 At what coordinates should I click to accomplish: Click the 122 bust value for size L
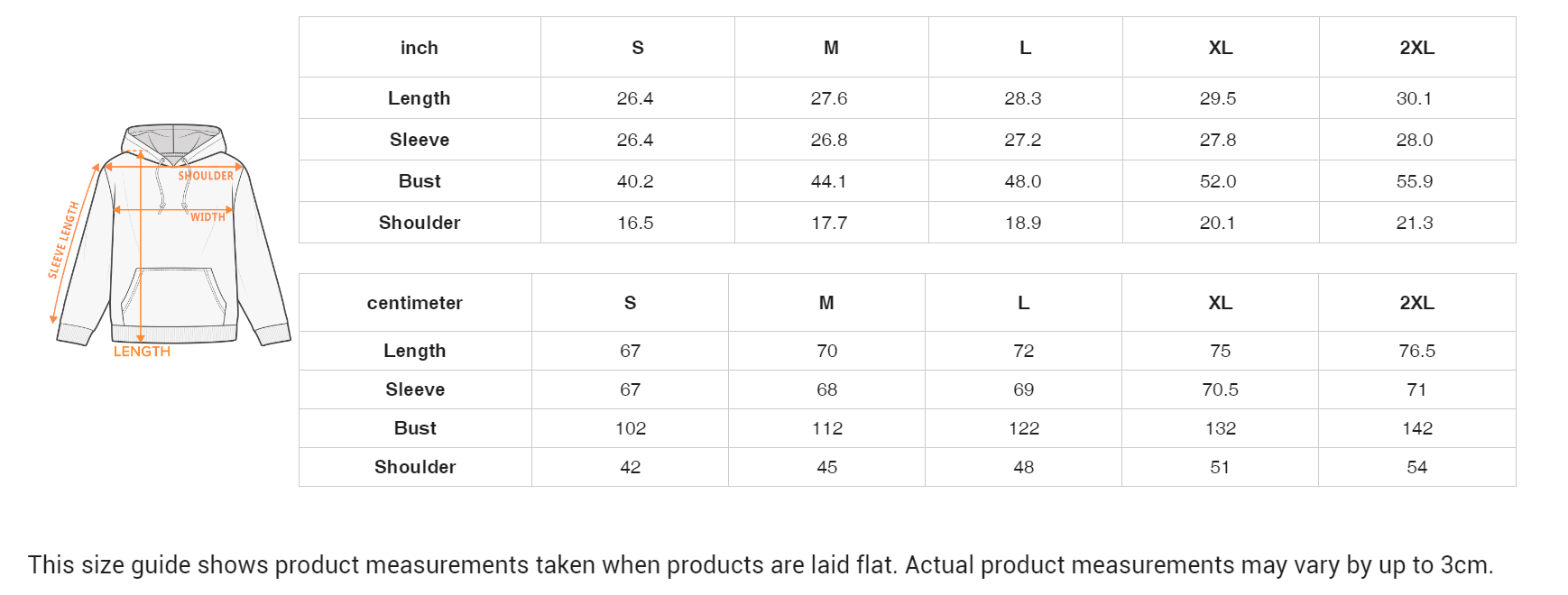(1023, 428)
